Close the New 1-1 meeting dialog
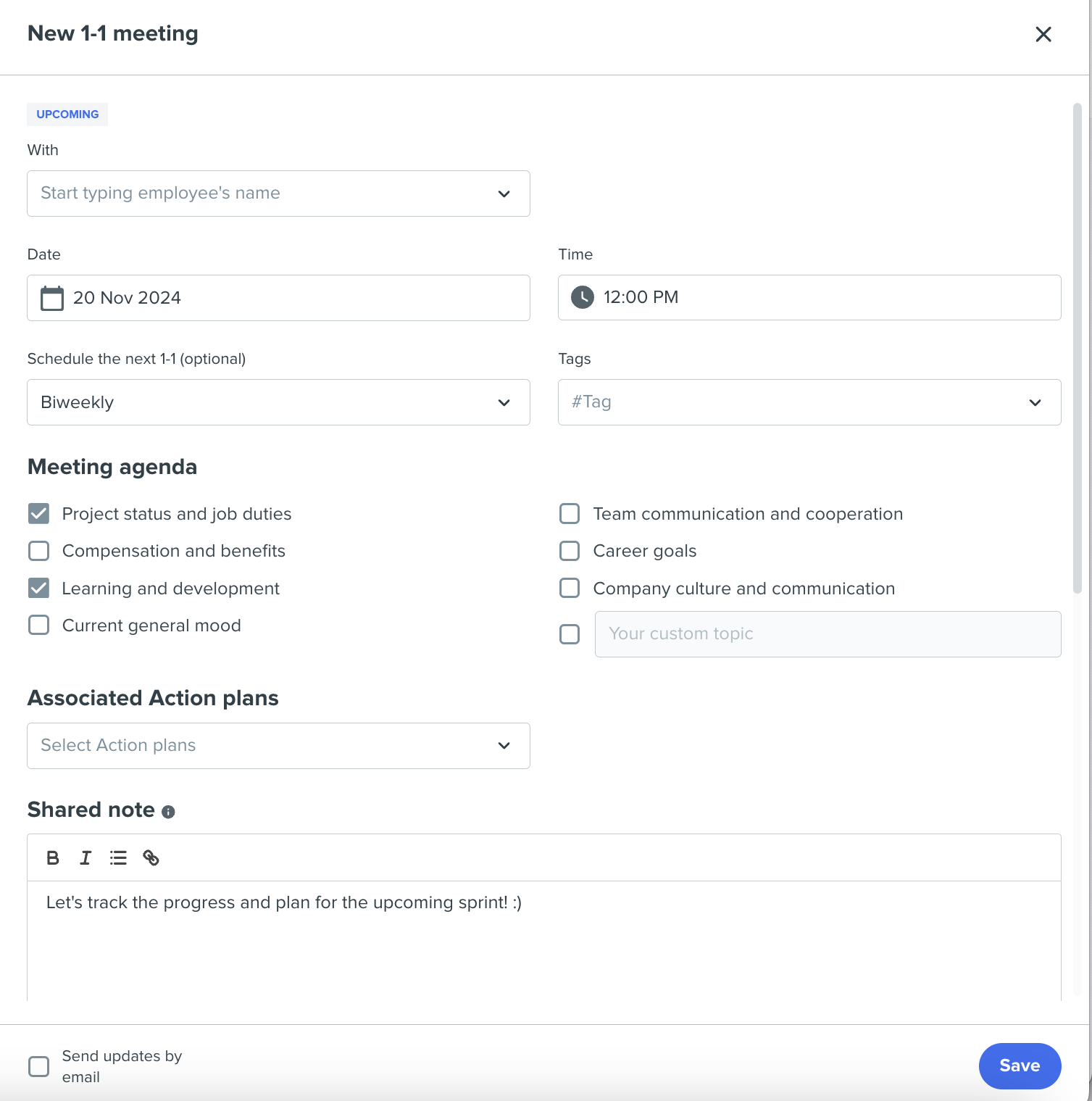This screenshot has height=1101, width=1092. (x=1043, y=34)
